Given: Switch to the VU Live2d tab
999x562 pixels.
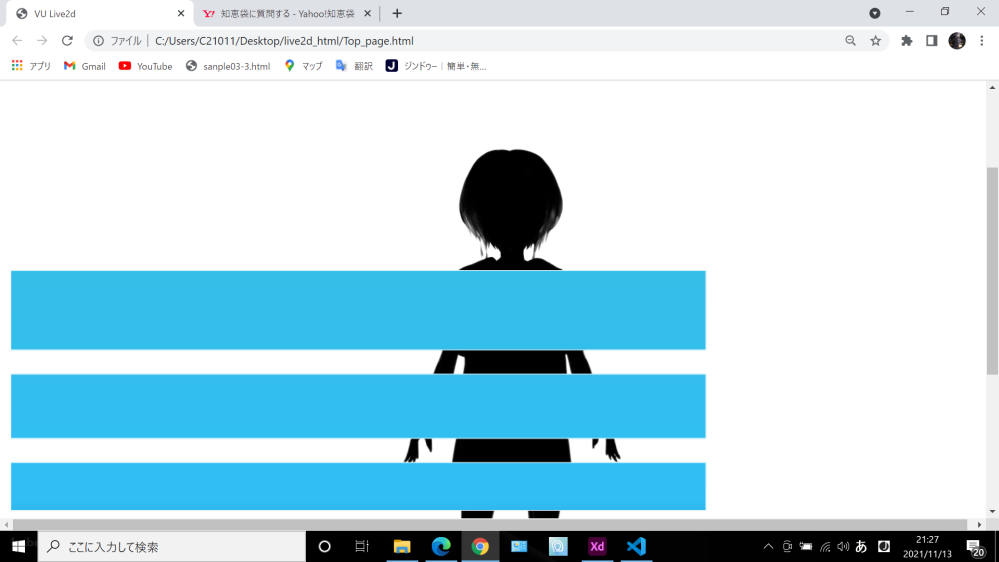Looking at the screenshot, I should [x=99, y=13].
